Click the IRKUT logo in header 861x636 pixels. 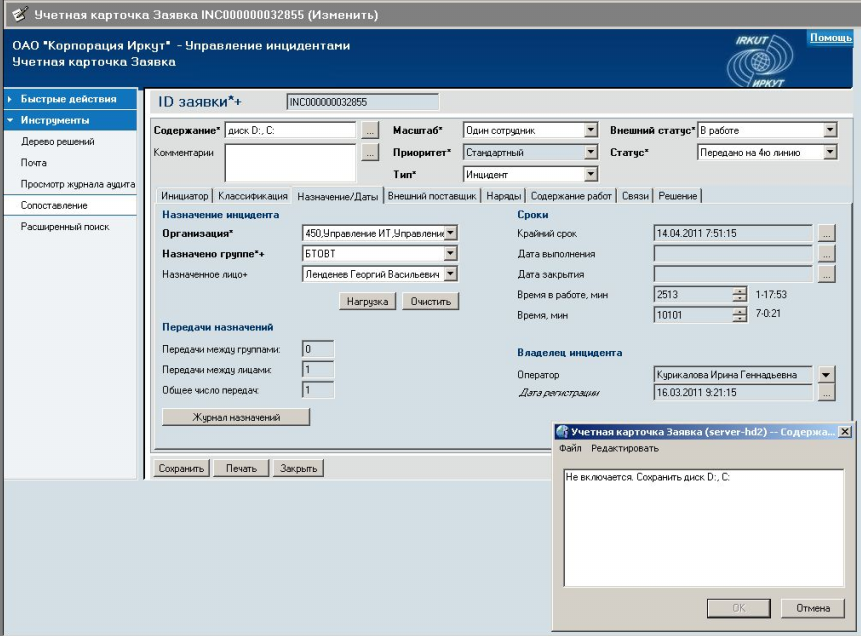pyautogui.click(x=761, y=60)
